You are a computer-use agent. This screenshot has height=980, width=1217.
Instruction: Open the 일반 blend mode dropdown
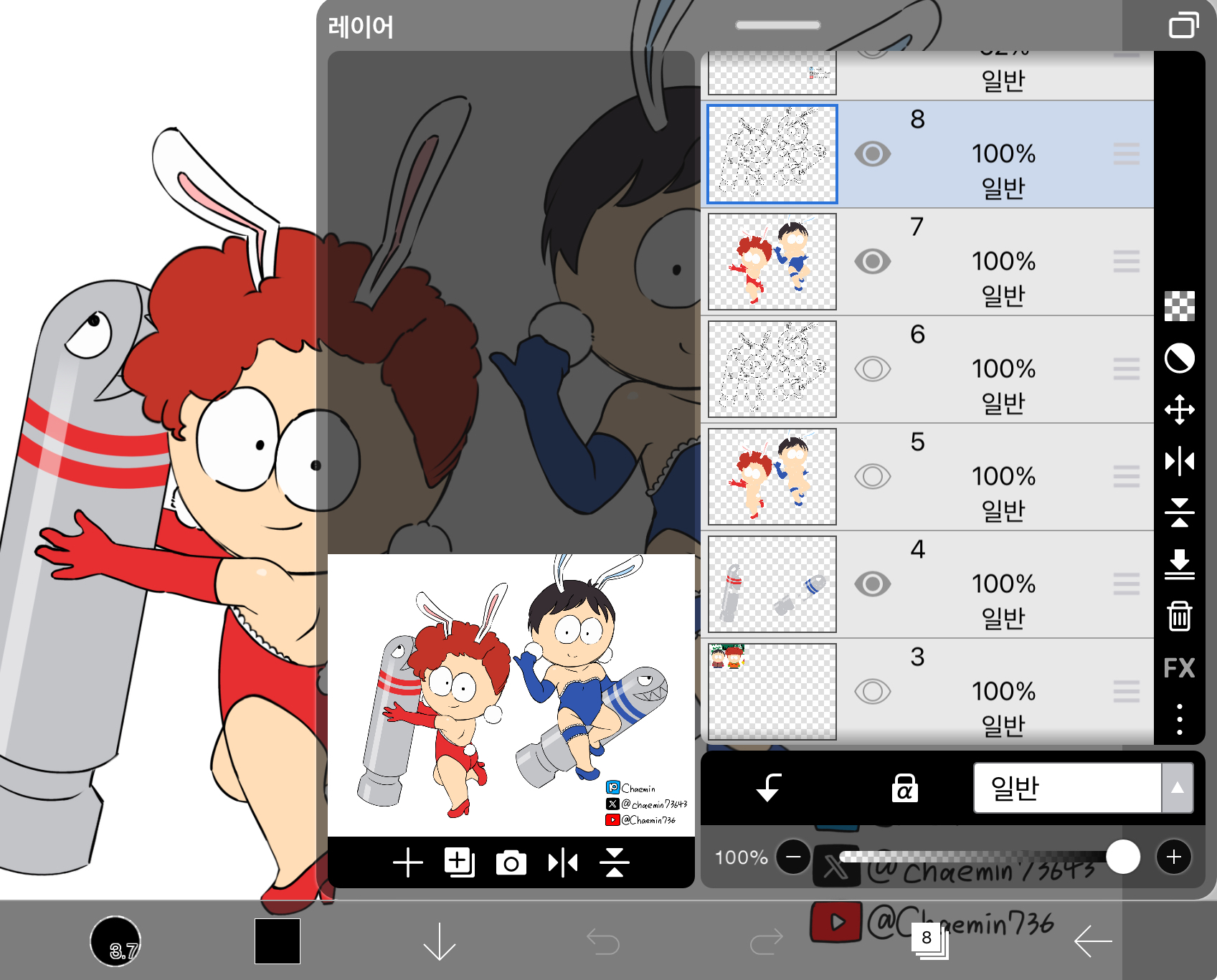(1083, 788)
